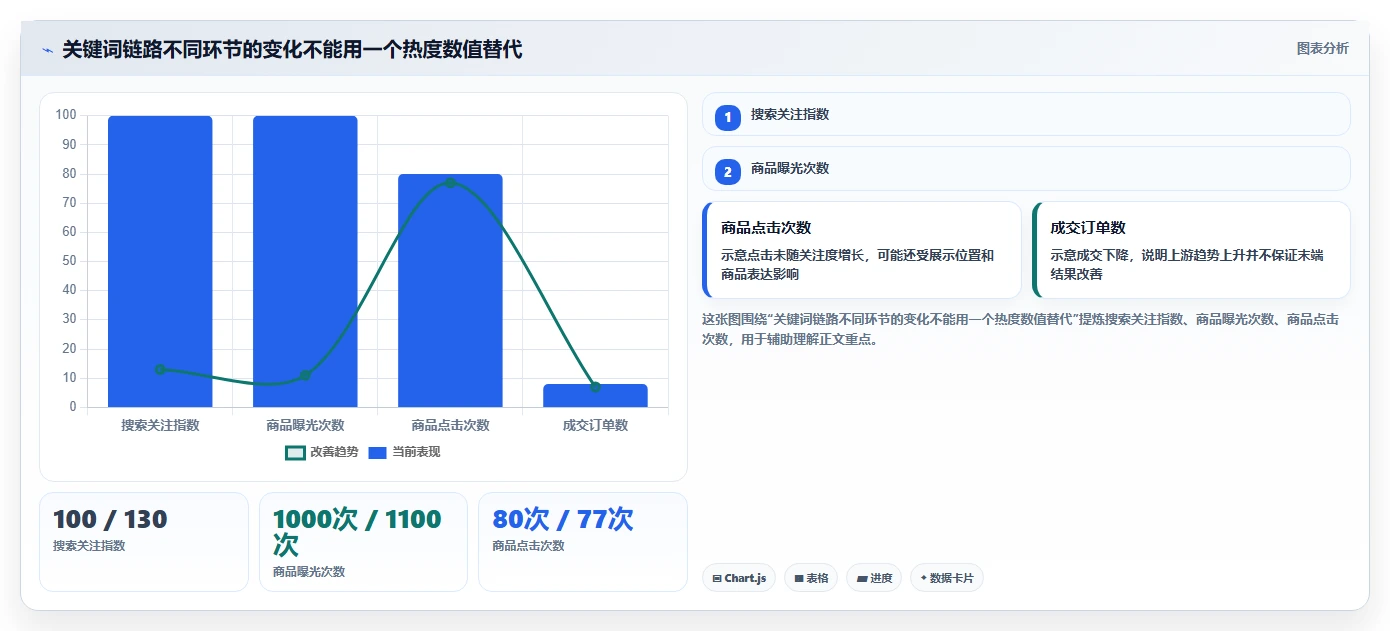Toggle the 当前表现 legend swatch
The image size is (1390, 631).
377,452
